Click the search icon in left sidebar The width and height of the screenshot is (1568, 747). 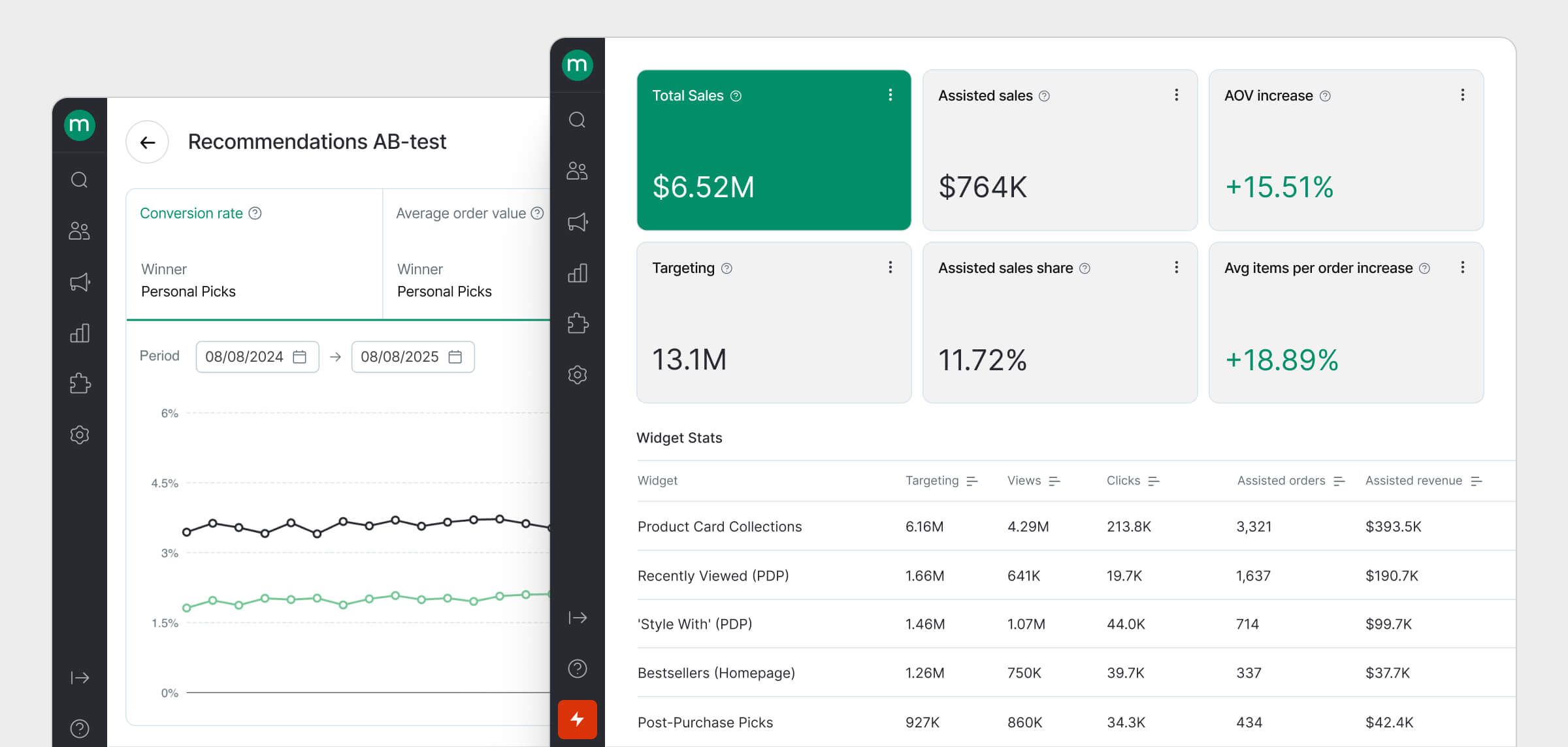point(80,180)
